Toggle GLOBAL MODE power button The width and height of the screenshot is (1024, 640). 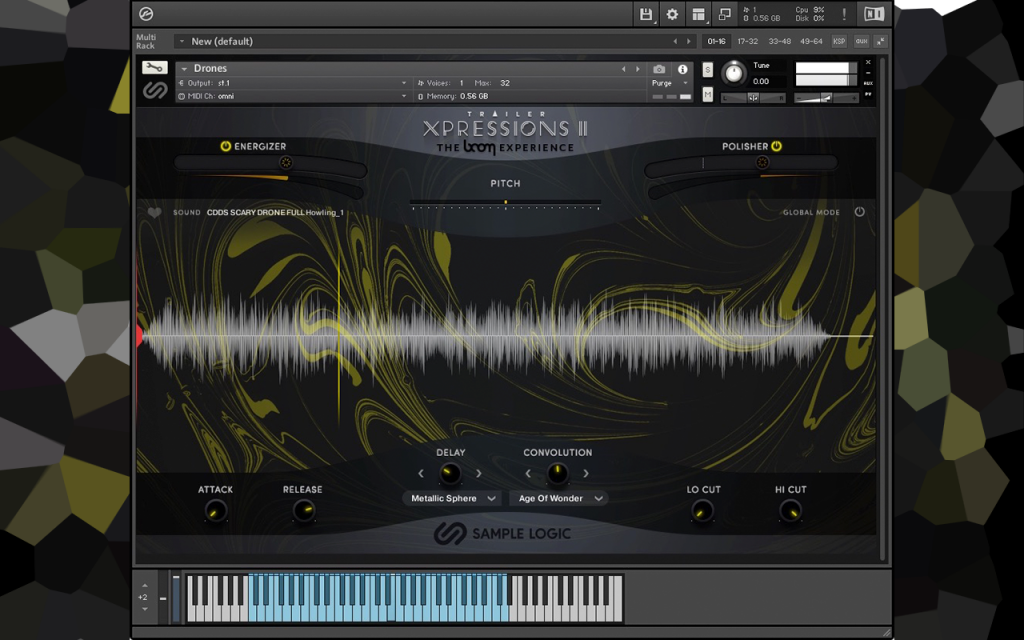tap(859, 212)
